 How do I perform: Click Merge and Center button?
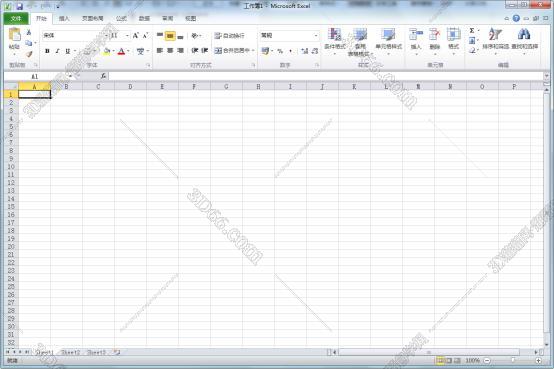[x=232, y=51]
